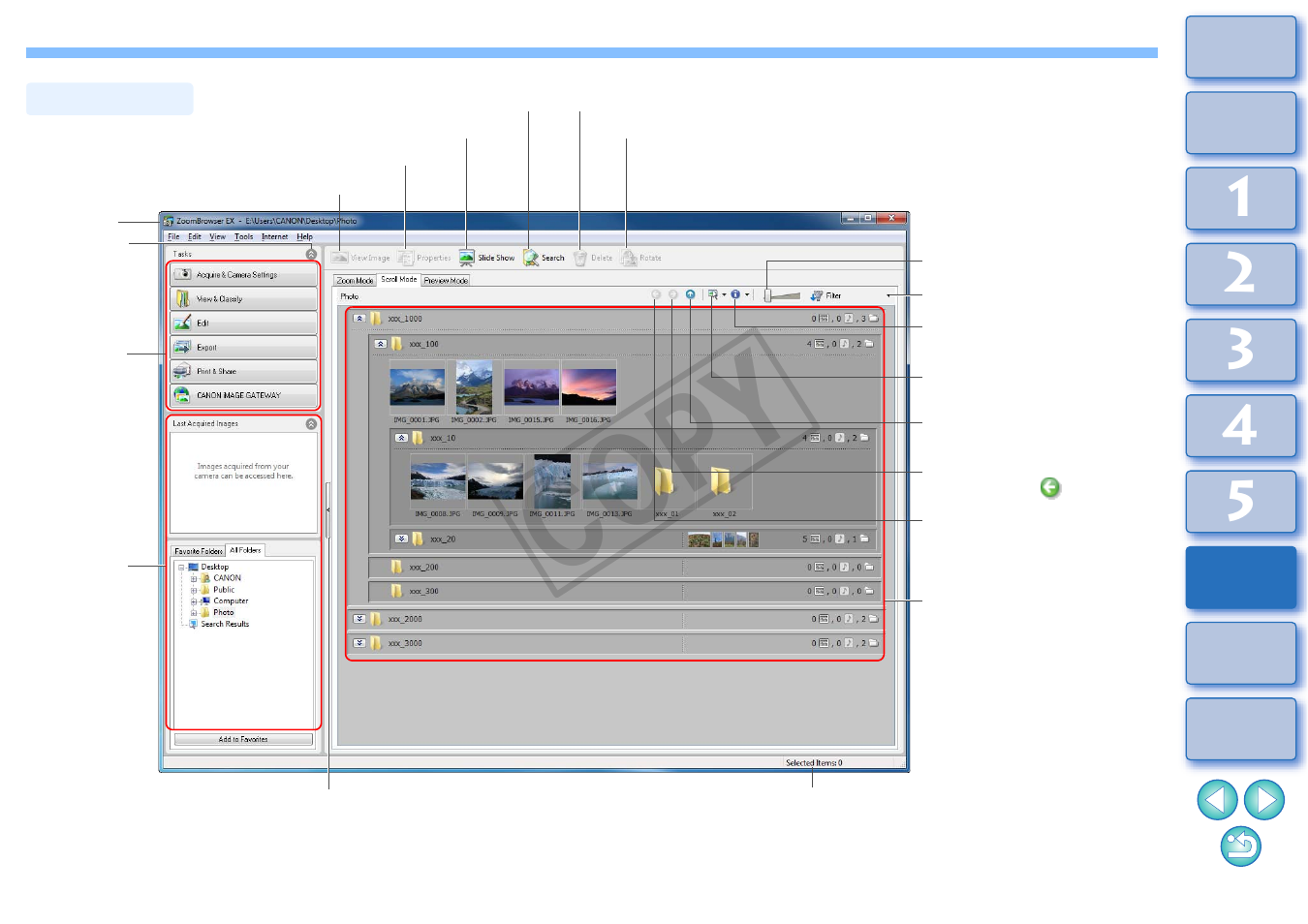Click the Add to Favorites button
Viewport: 1308px width, 924px height.
pos(243,740)
